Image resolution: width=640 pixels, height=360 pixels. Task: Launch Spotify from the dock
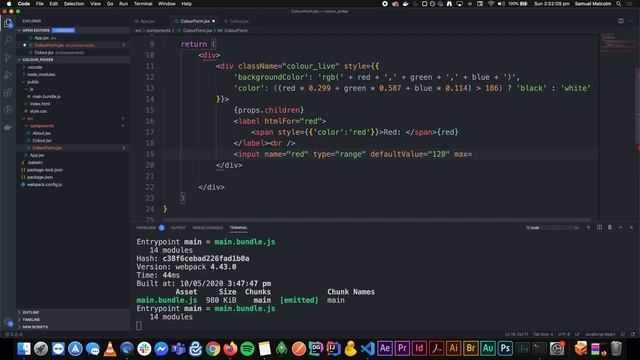tap(247, 349)
